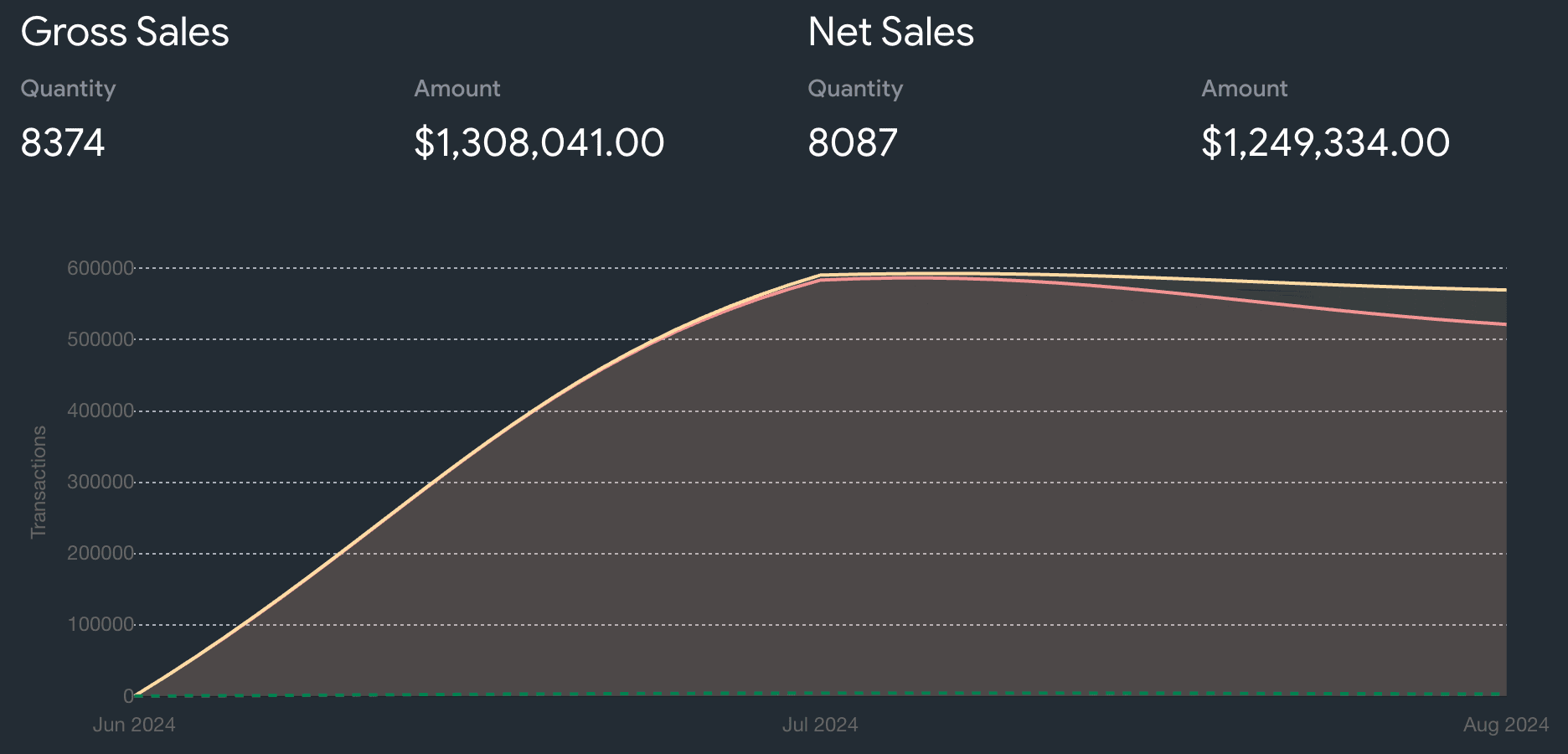Click the Aug 2024 x-axis label
Viewport: 1568px width, 754px height.
[x=1505, y=725]
